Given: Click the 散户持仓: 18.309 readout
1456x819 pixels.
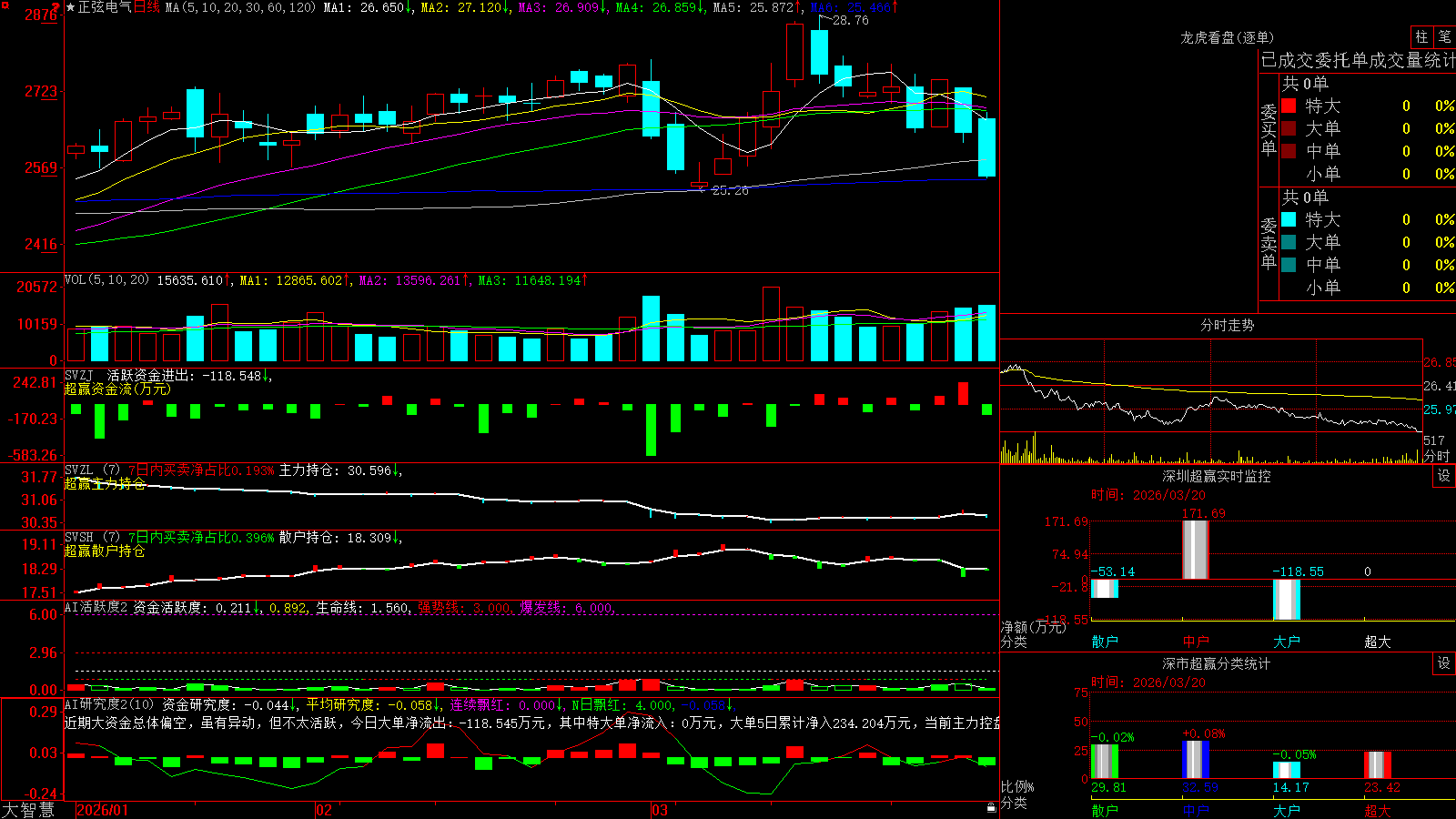Looking at the screenshot, I should pos(340,538).
